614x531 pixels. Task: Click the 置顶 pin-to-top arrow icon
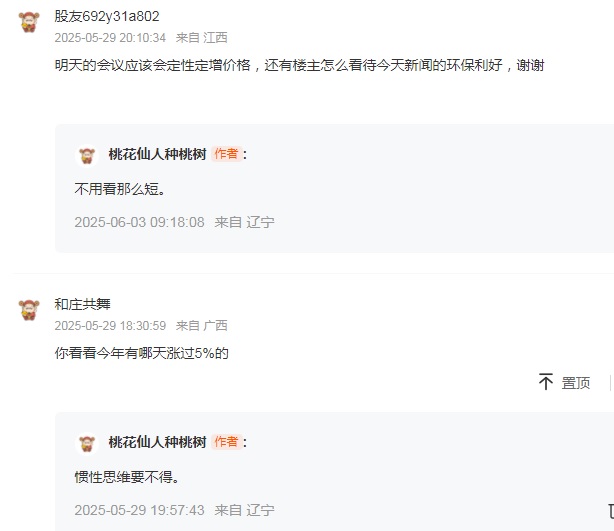tap(546, 382)
